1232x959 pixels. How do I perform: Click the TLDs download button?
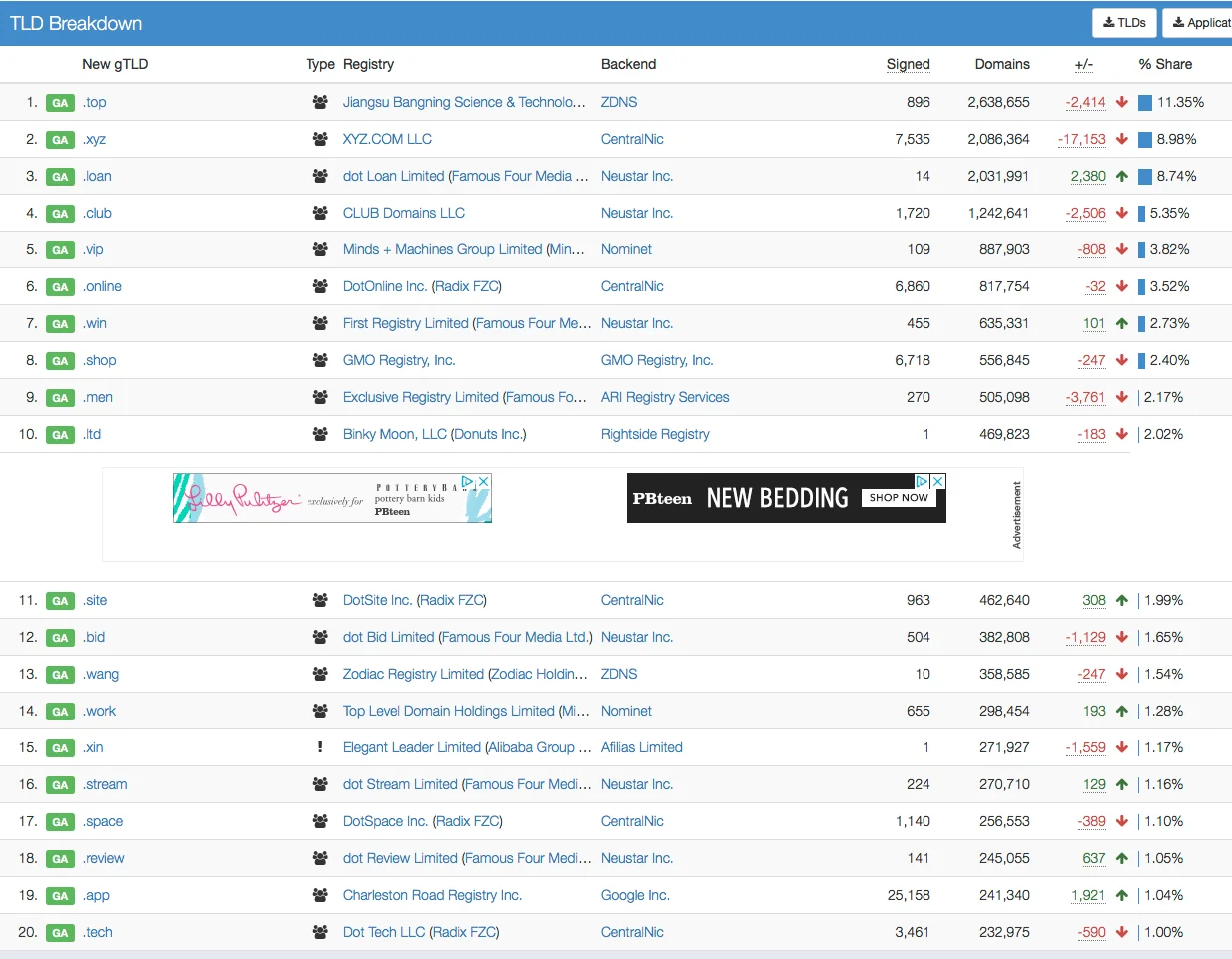point(1124,23)
